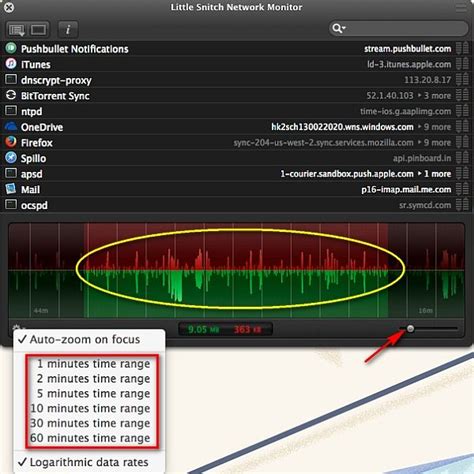
Task: Click hk2sch130022020.wns.windows.com server name
Action: (x=342, y=127)
